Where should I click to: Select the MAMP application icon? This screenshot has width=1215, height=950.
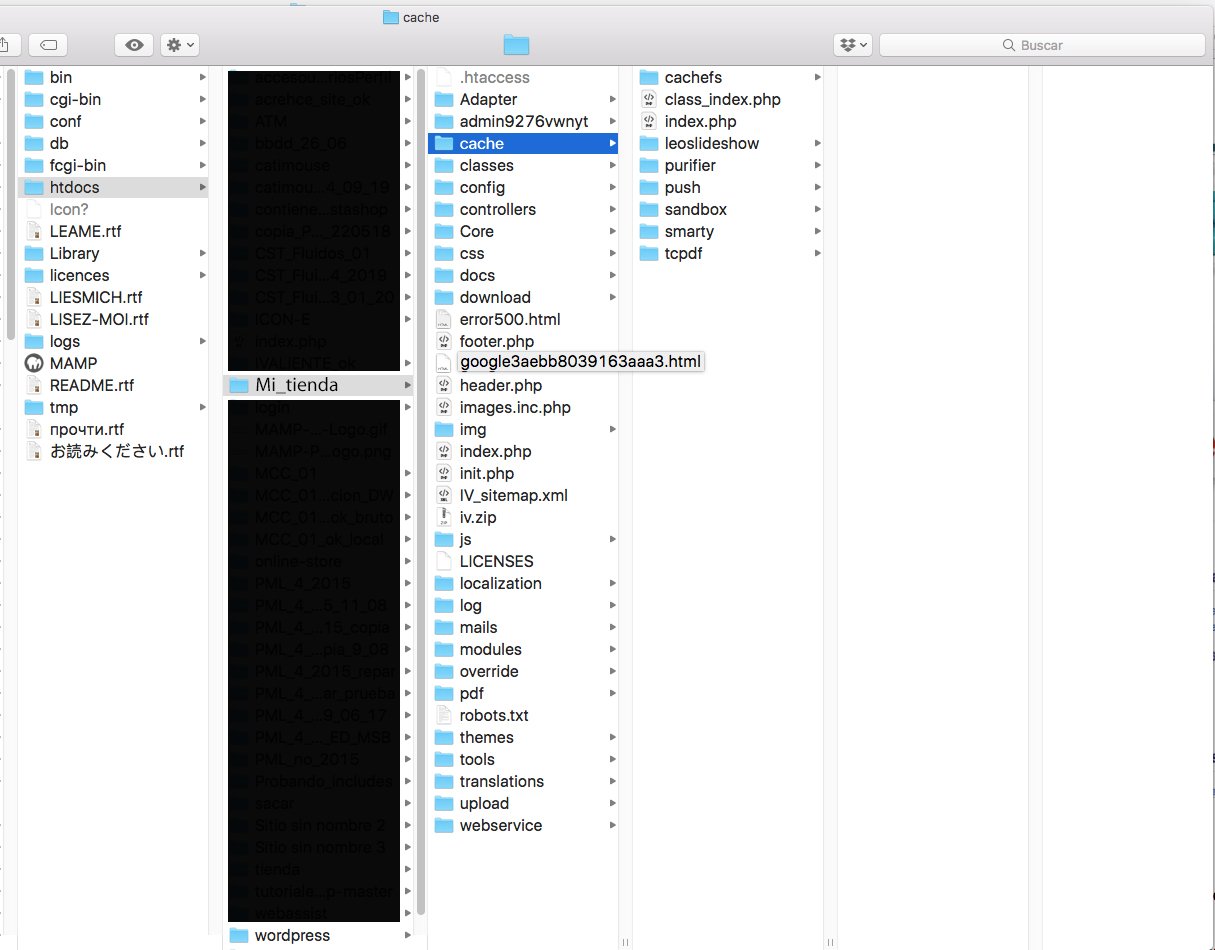[34, 363]
